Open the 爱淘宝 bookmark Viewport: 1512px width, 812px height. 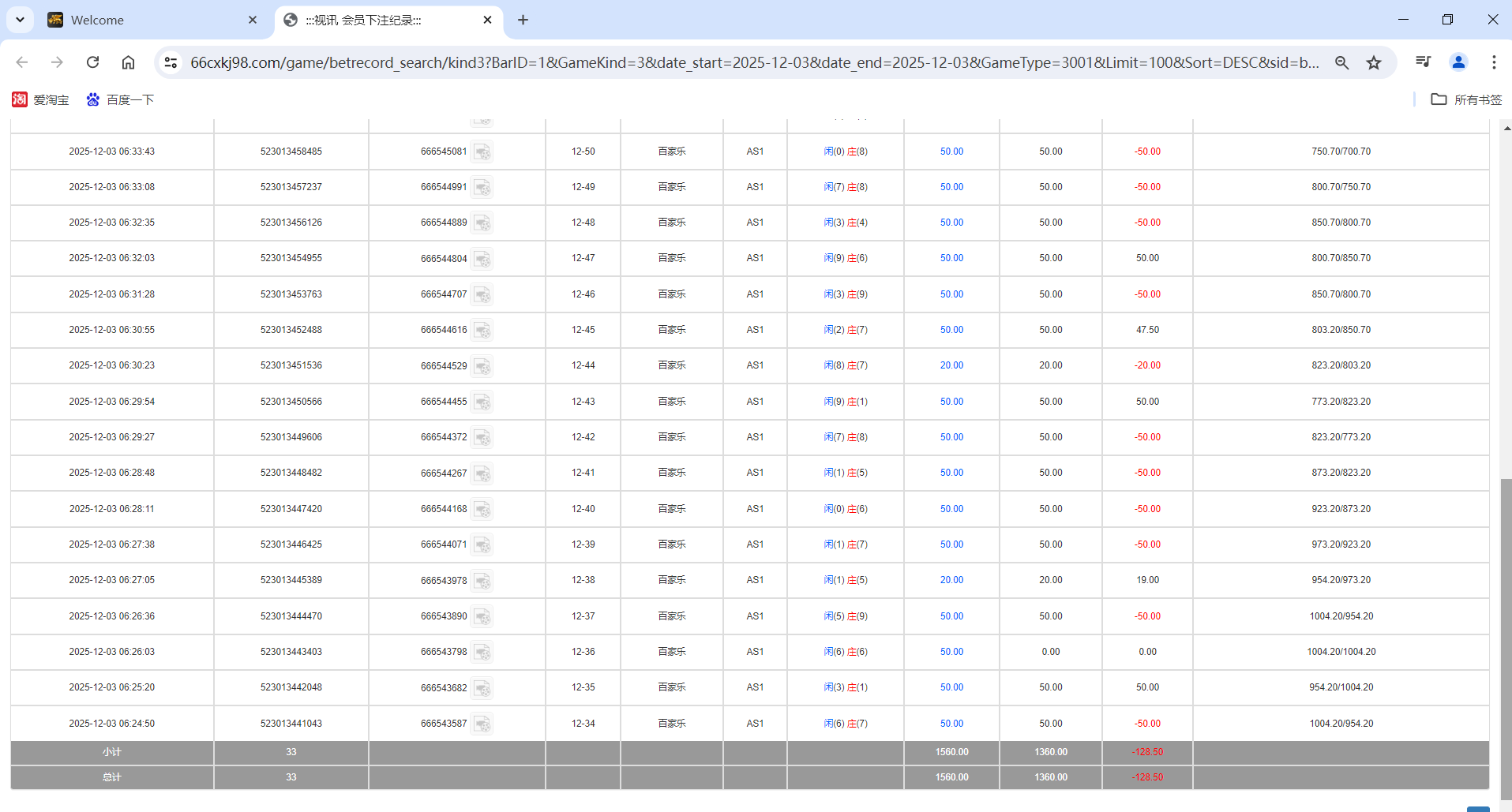(41, 99)
